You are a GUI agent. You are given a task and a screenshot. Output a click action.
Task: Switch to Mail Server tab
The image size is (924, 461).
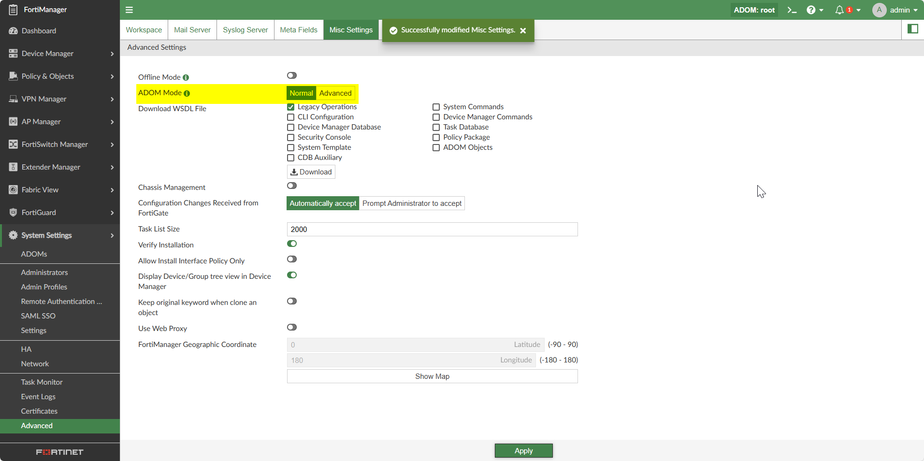coord(192,29)
